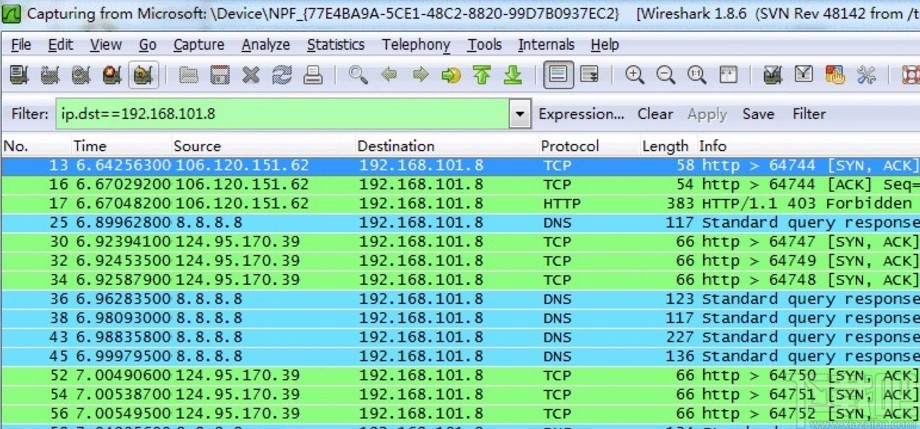Go back in packet history
This screenshot has width=920, height=429.
(x=389, y=75)
